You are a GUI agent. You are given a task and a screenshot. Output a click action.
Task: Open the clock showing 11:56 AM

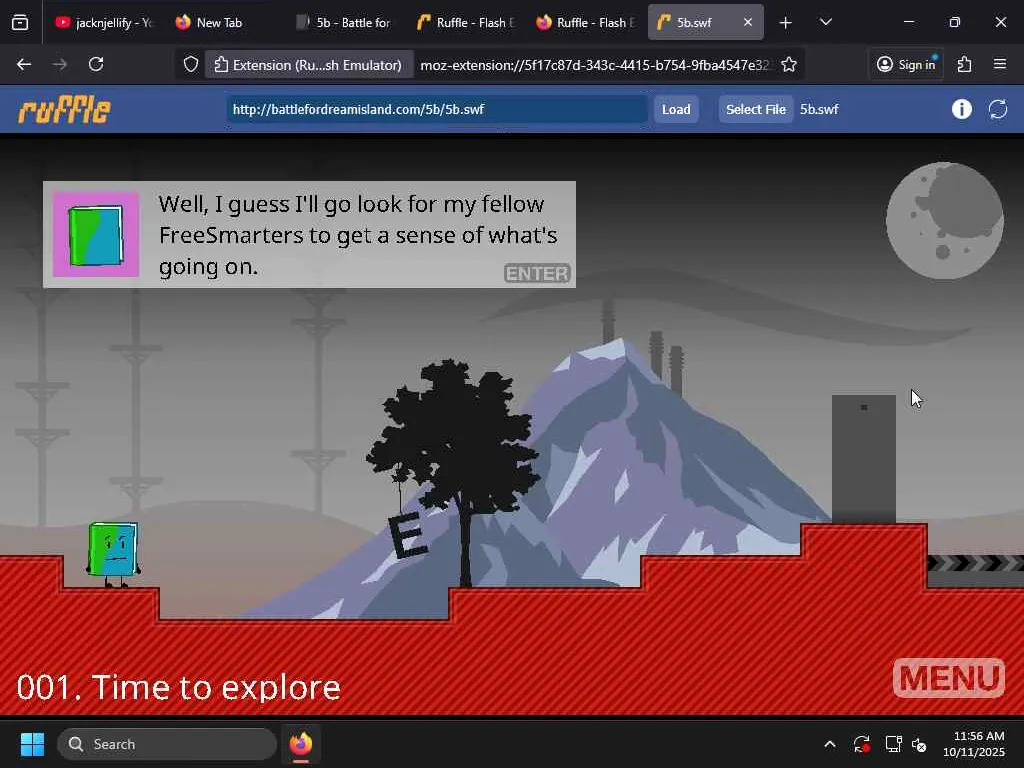[x=974, y=744]
